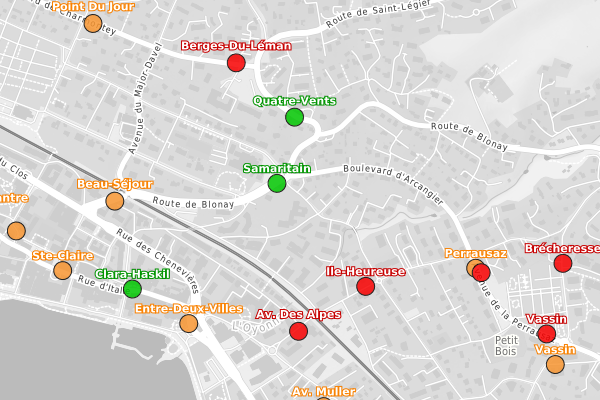Screen dimensions: 600x400
Task: Click the orange Entre-Deux-Villes marker
Action: (189, 323)
